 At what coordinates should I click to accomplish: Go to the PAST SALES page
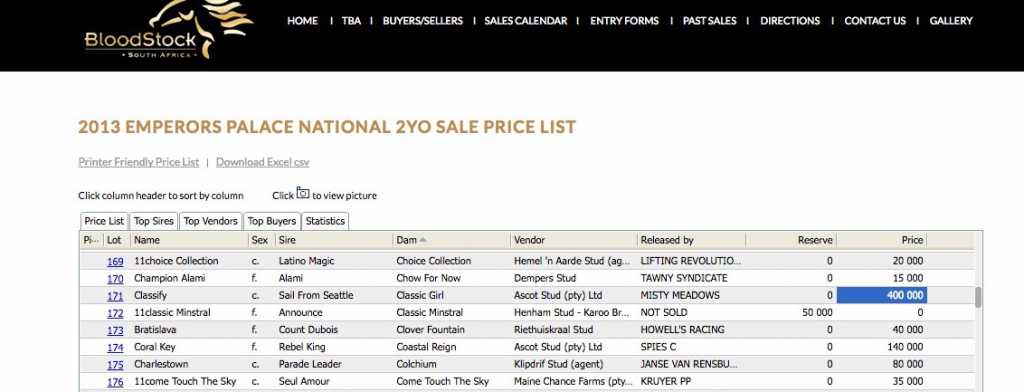[x=709, y=21]
